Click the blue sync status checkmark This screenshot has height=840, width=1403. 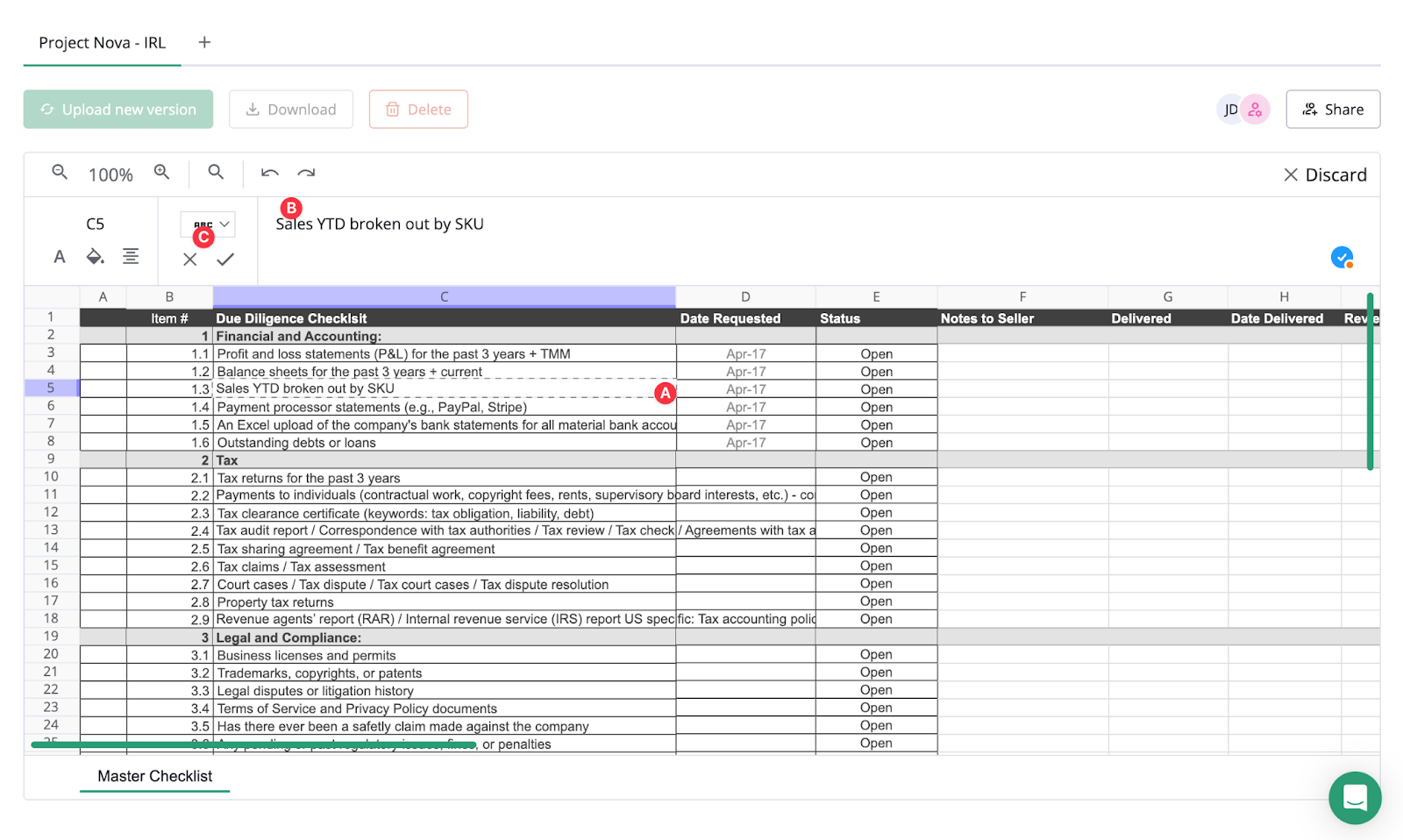tap(1342, 257)
